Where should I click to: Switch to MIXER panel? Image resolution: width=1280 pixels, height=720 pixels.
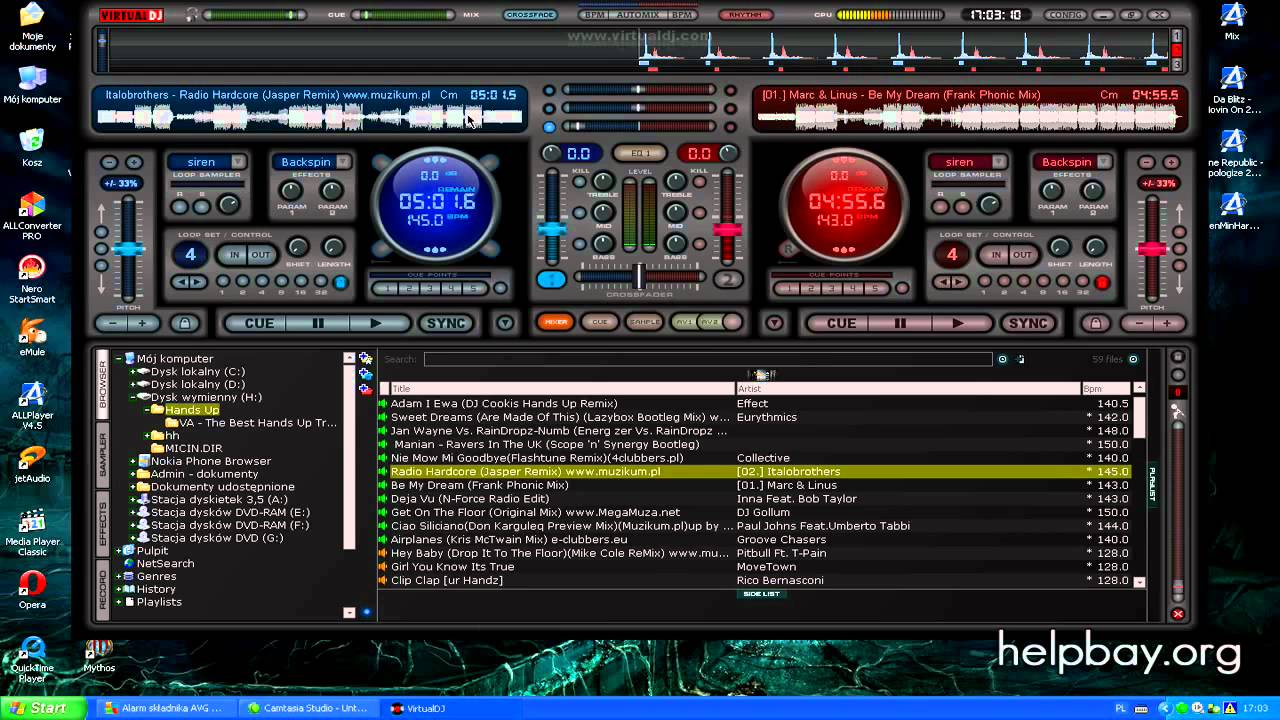point(556,322)
